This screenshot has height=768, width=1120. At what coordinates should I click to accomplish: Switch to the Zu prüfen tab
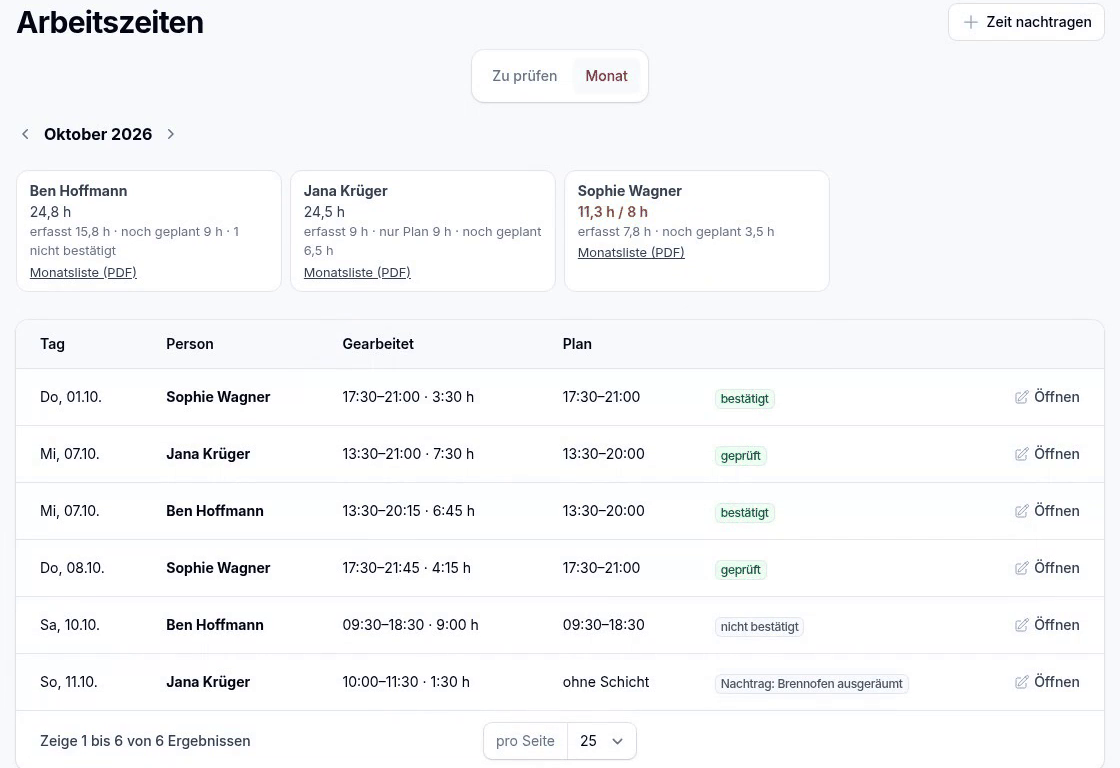click(524, 76)
